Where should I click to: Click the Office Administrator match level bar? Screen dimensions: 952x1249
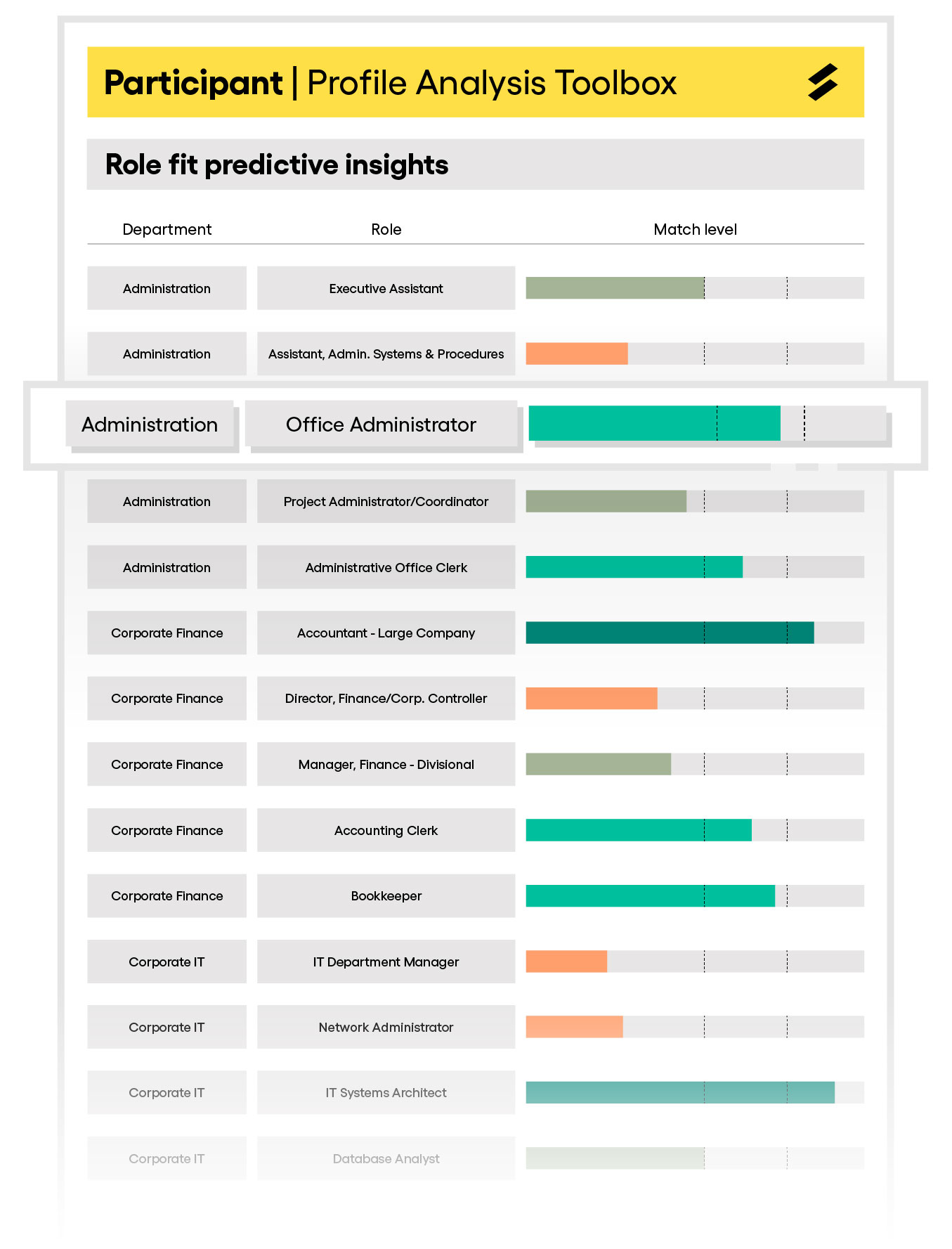click(x=654, y=423)
